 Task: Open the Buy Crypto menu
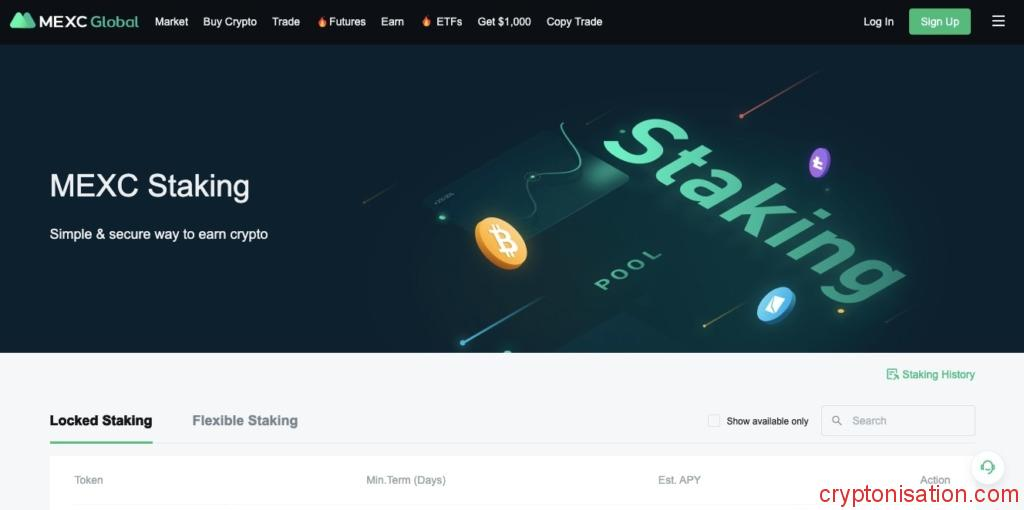pos(230,22)
